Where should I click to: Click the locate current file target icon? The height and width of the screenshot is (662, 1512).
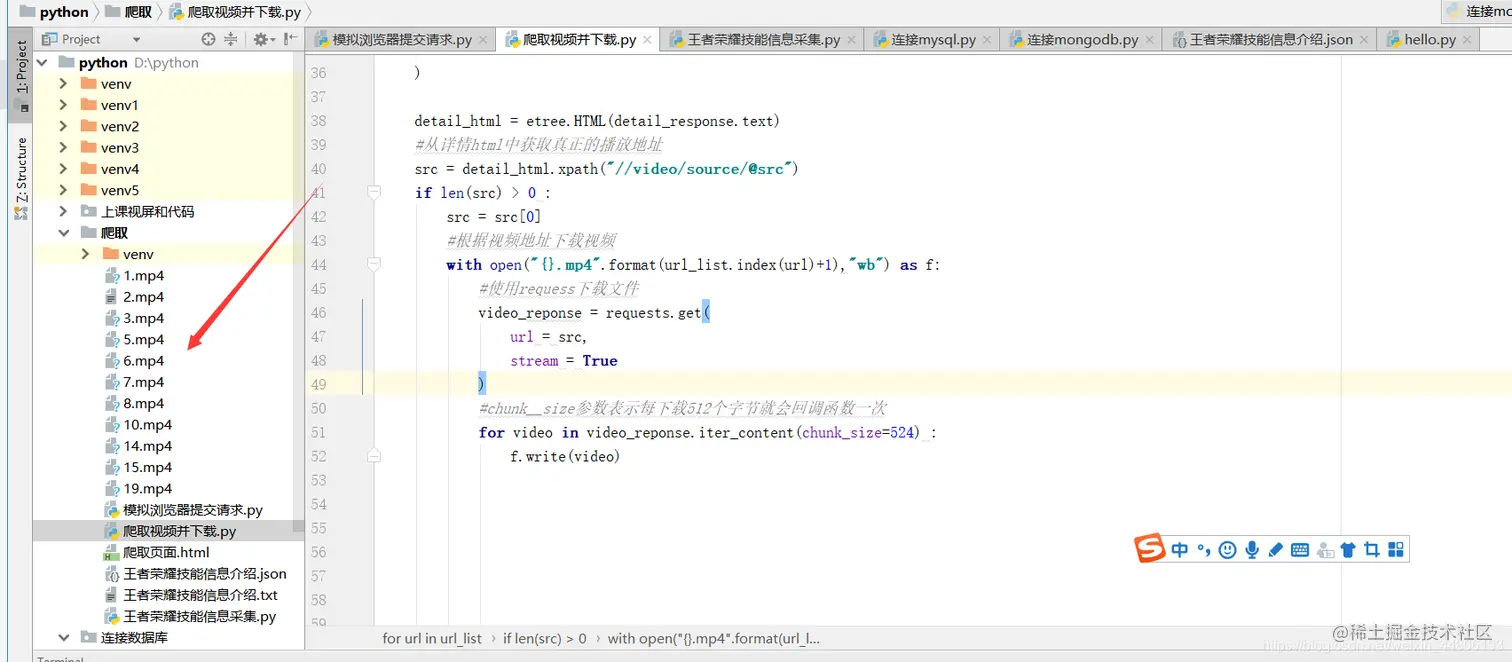coord(208,39)
